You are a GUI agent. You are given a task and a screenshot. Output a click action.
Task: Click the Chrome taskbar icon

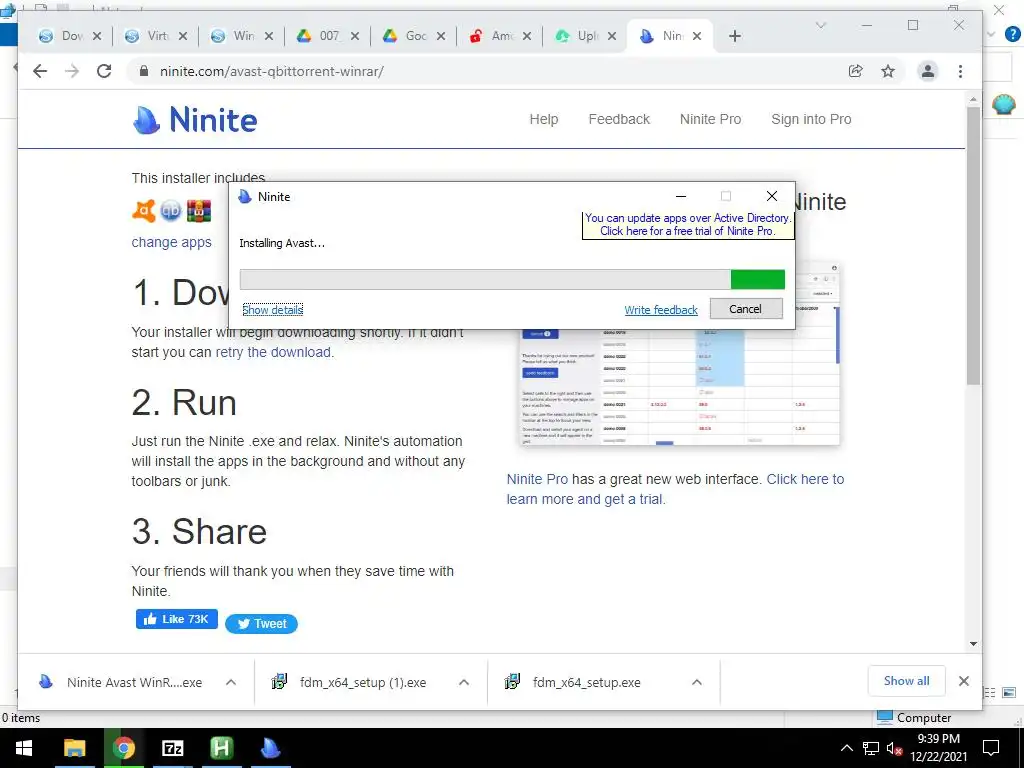pos(123,748)
